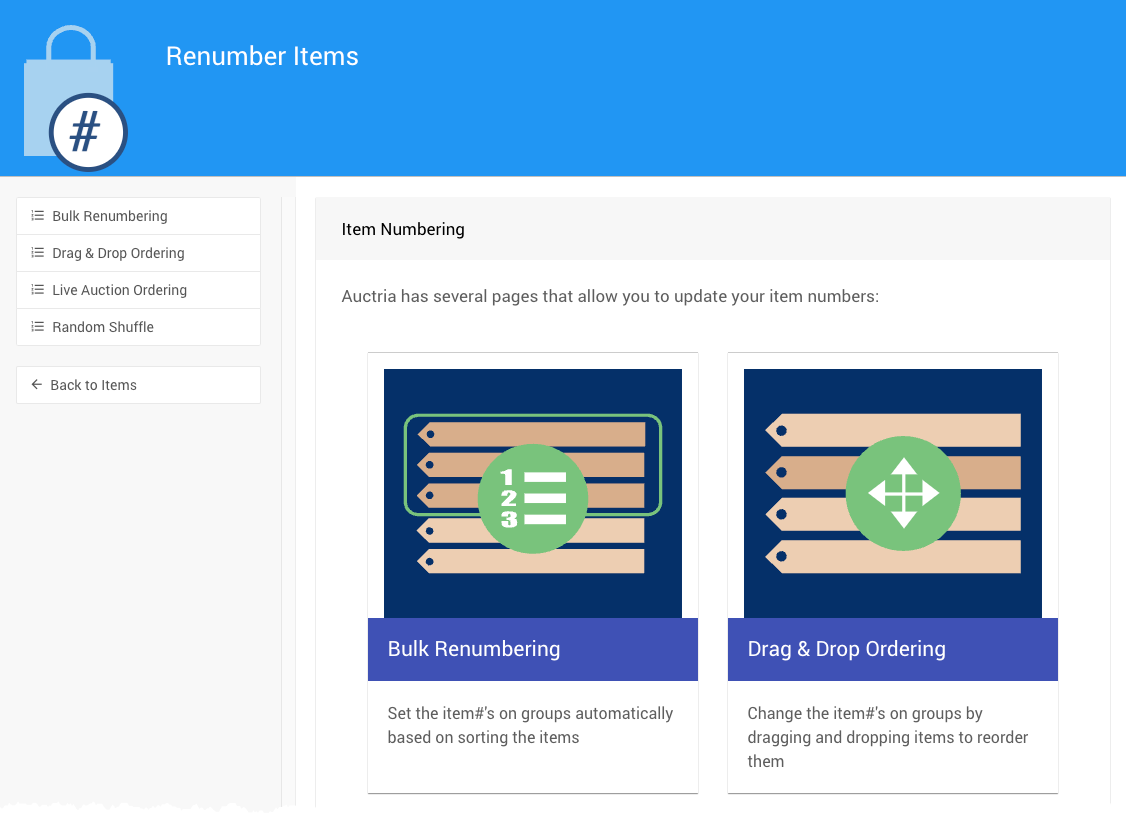Click the list icon beside Bulk Renumbering

tap(38, 216)
